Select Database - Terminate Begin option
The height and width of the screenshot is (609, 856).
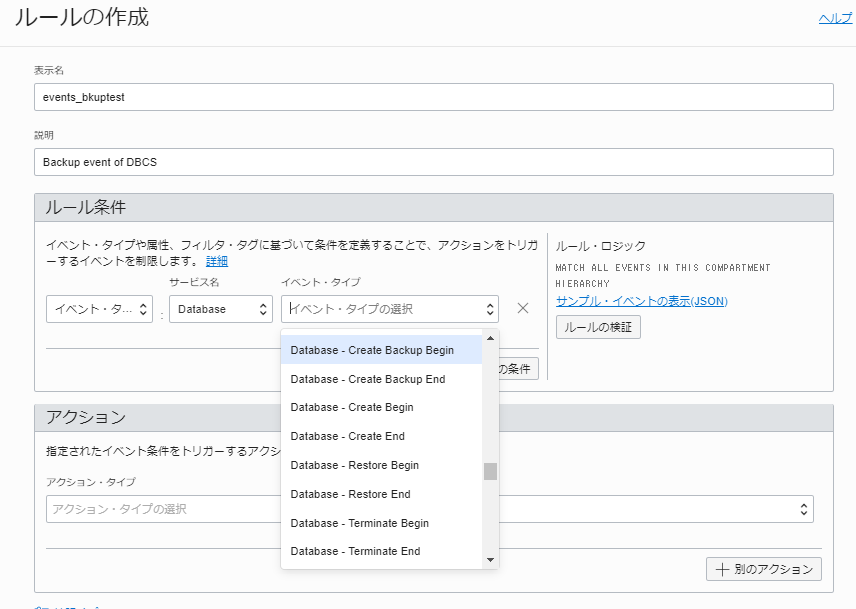(x=382, y=523)
